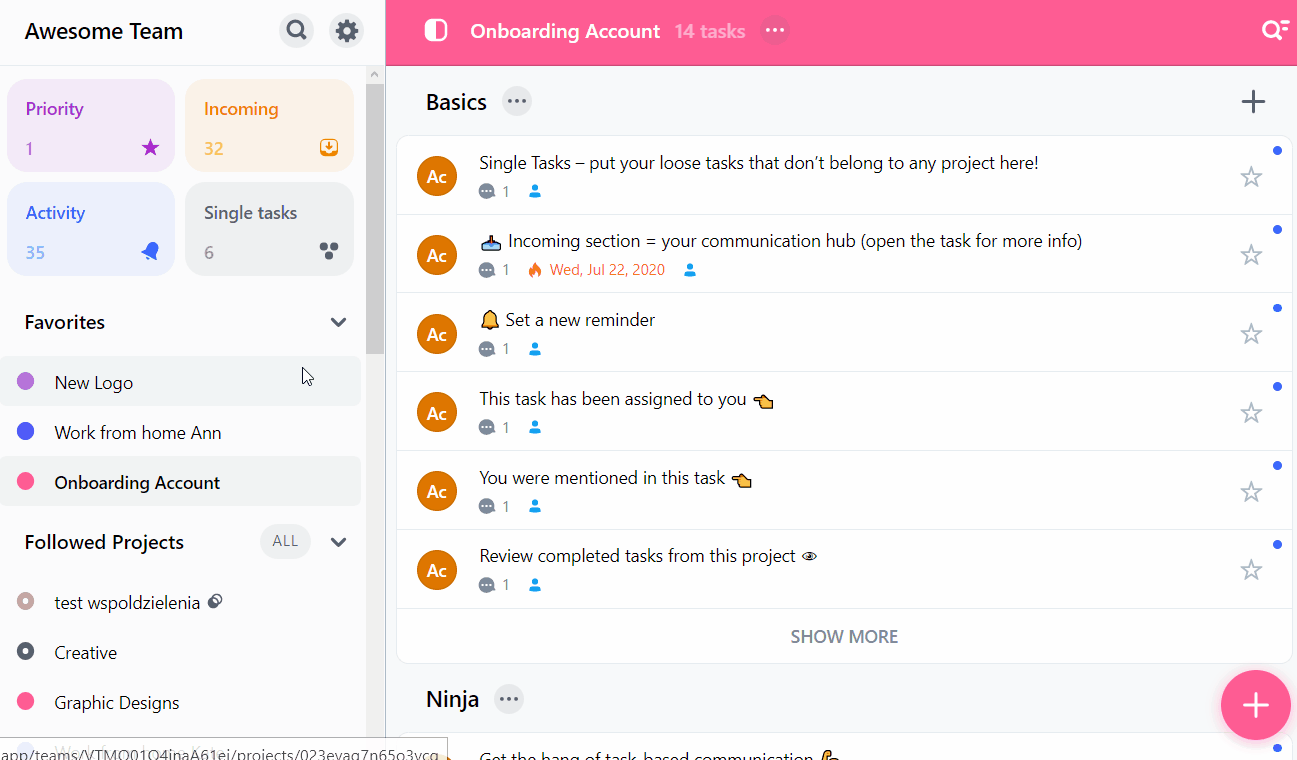Open test wspoldzielenia project
The width and height of the screenshot is (1297, 760).
tap(180, 602)
